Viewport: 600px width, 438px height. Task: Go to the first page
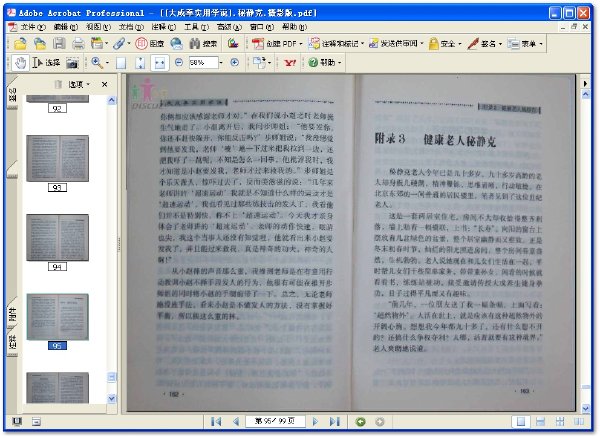click(x=216, y=422)
